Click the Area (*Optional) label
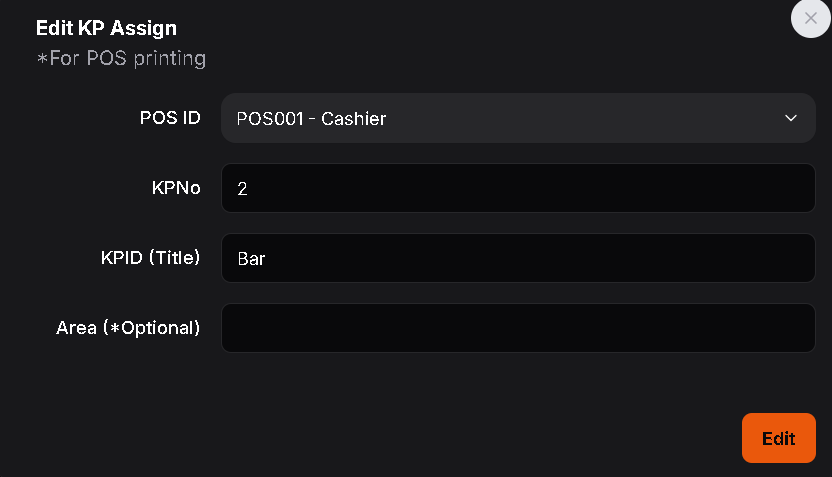Image resolution: width=832 pixels, height=477 pixels. (128, 328)
